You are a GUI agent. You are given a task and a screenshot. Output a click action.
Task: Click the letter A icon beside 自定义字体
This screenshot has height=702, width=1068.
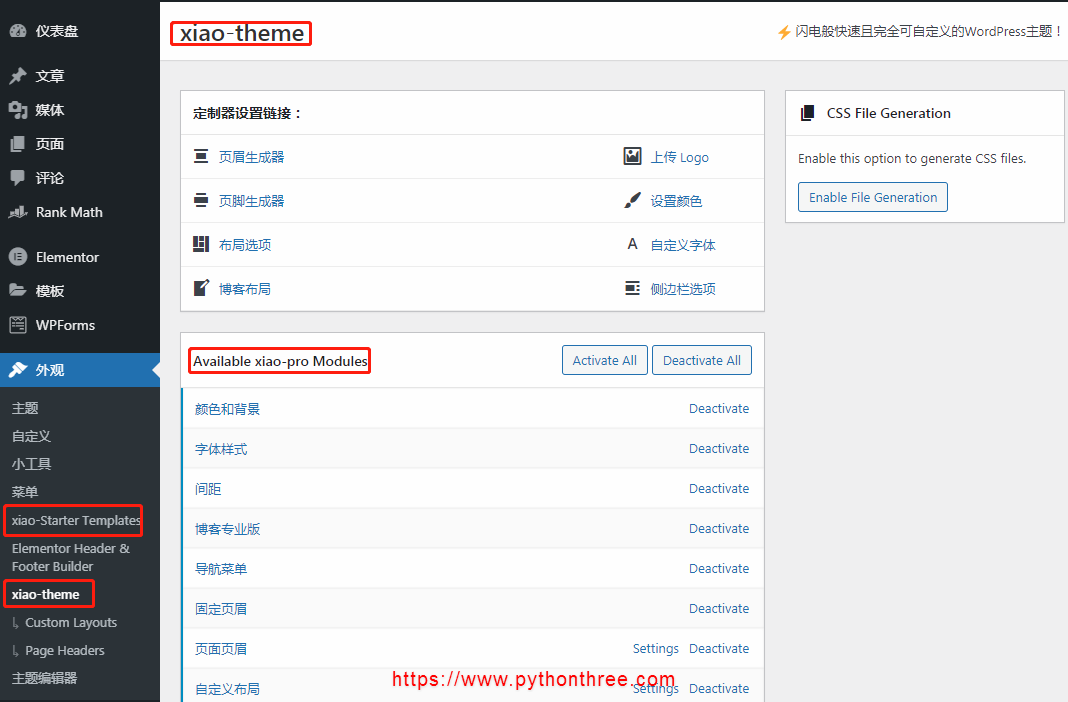633,244
